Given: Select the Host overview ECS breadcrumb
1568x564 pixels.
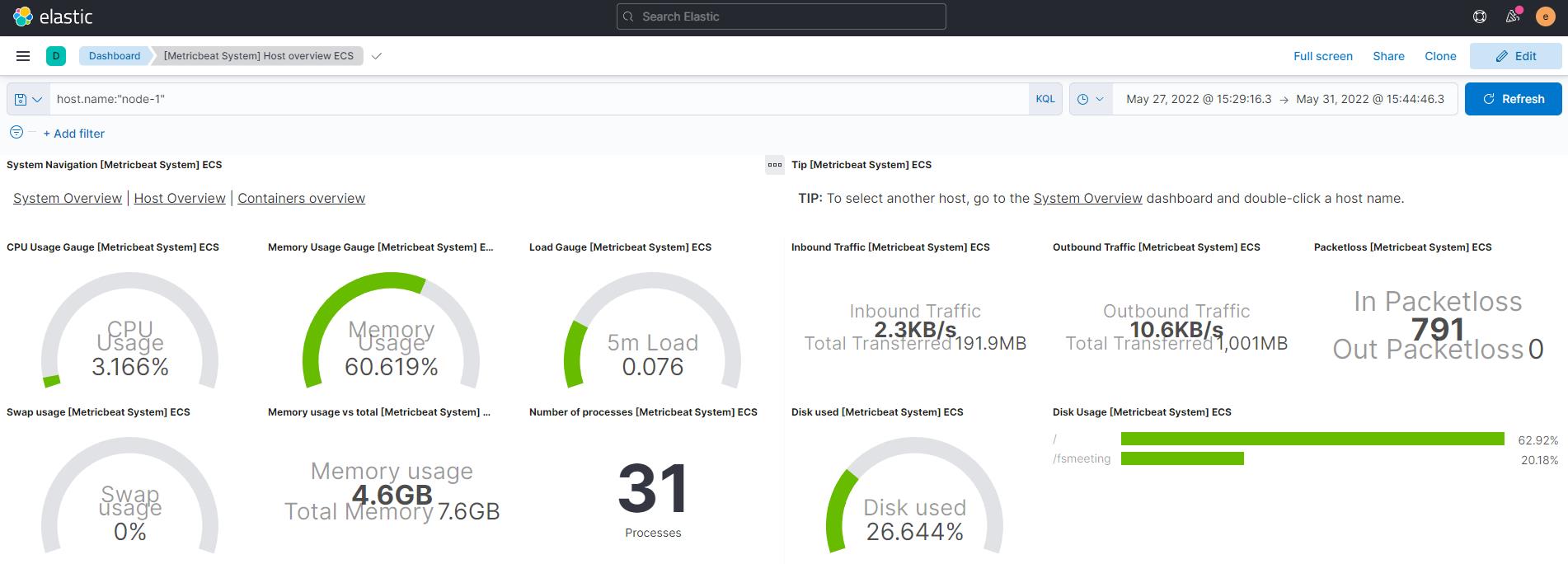Looking at the screenshot, I should tap(258, 56).
